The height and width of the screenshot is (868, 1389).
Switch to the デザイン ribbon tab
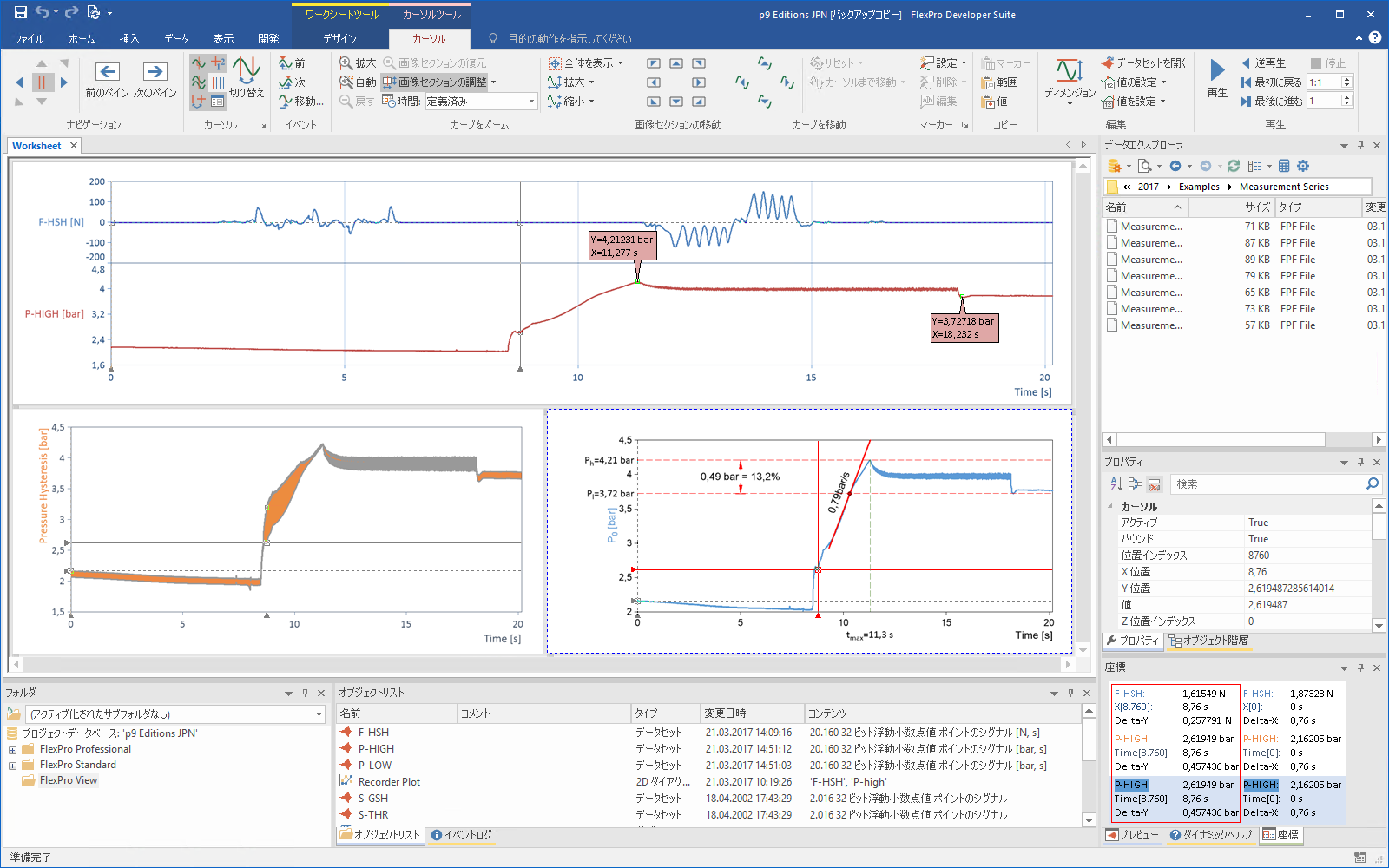(339, 39)
